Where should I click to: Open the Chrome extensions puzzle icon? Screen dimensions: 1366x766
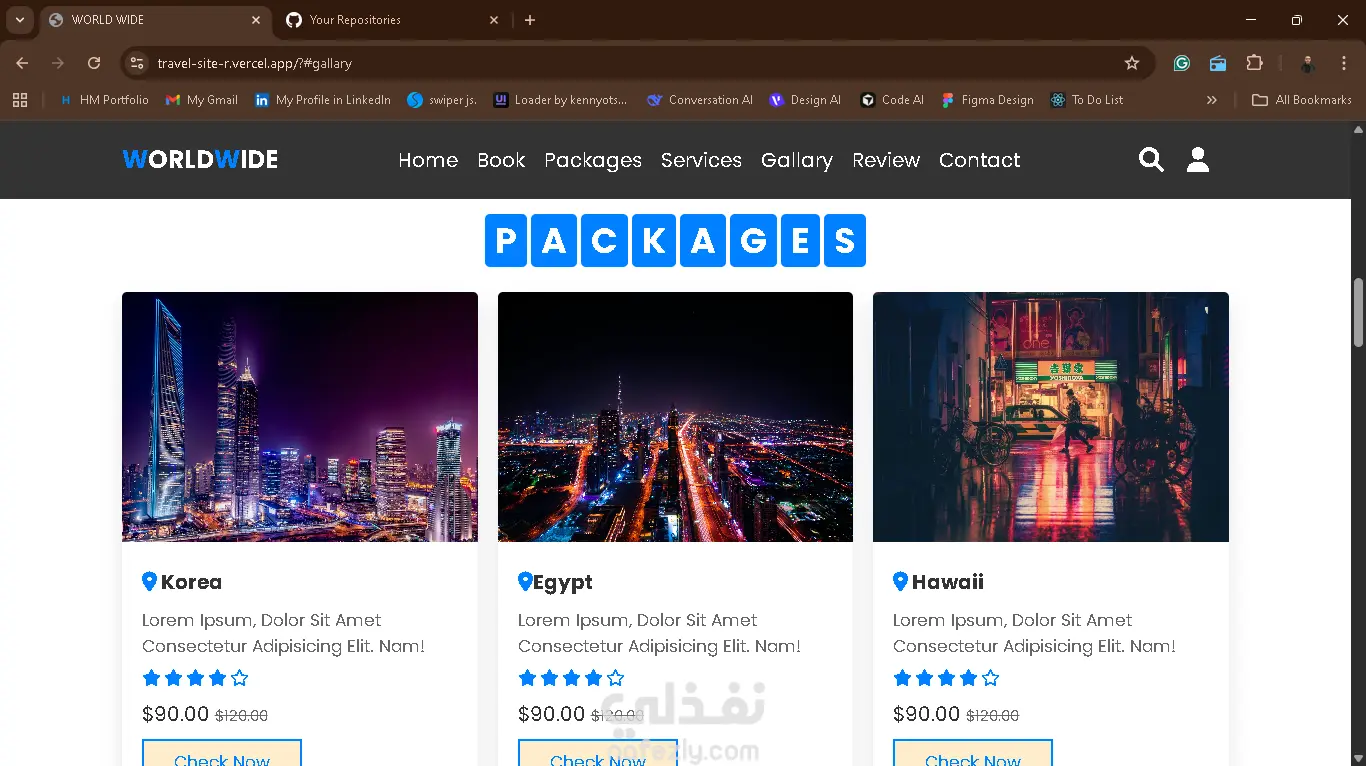[x=1254, y=63]
